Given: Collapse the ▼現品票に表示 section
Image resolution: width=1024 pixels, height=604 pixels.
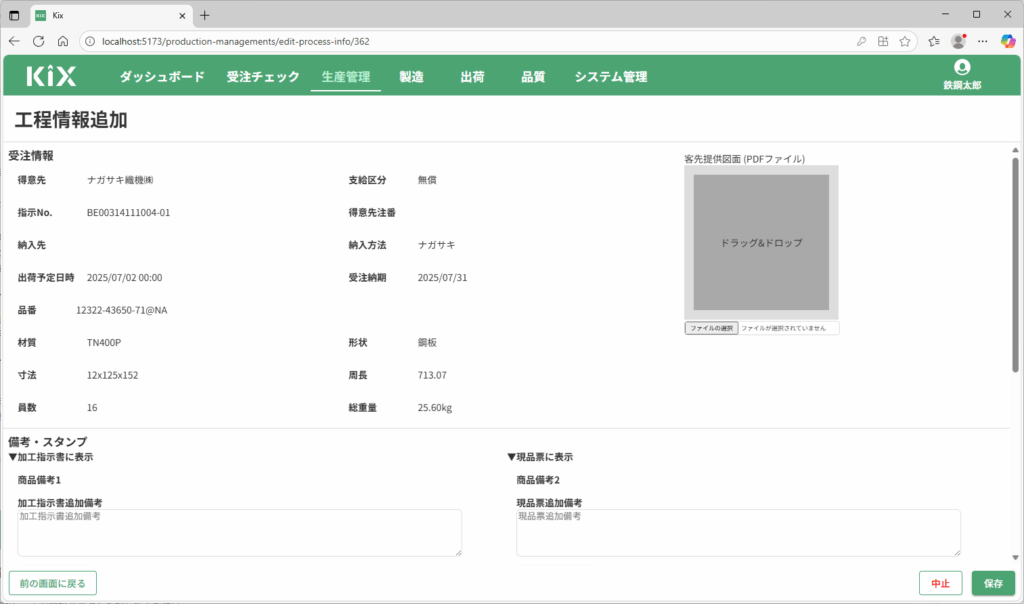Looking at the screenshot, I should (x=540, y=457).
